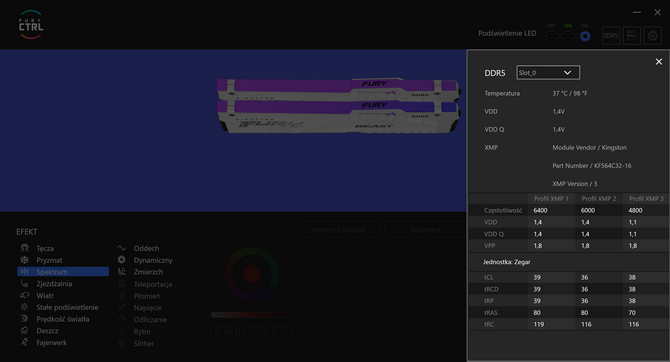Open the settings gear icon
670x362 pixels.
(652, 36)
